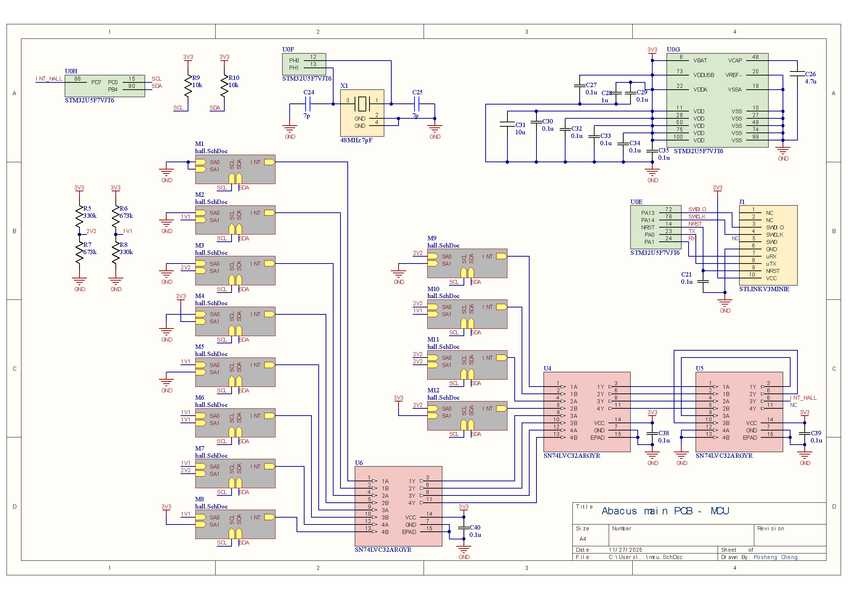Open the M1 hall.SchDoc sheet symbol
This screenshot has width=849, height=600.
(233, 169)
